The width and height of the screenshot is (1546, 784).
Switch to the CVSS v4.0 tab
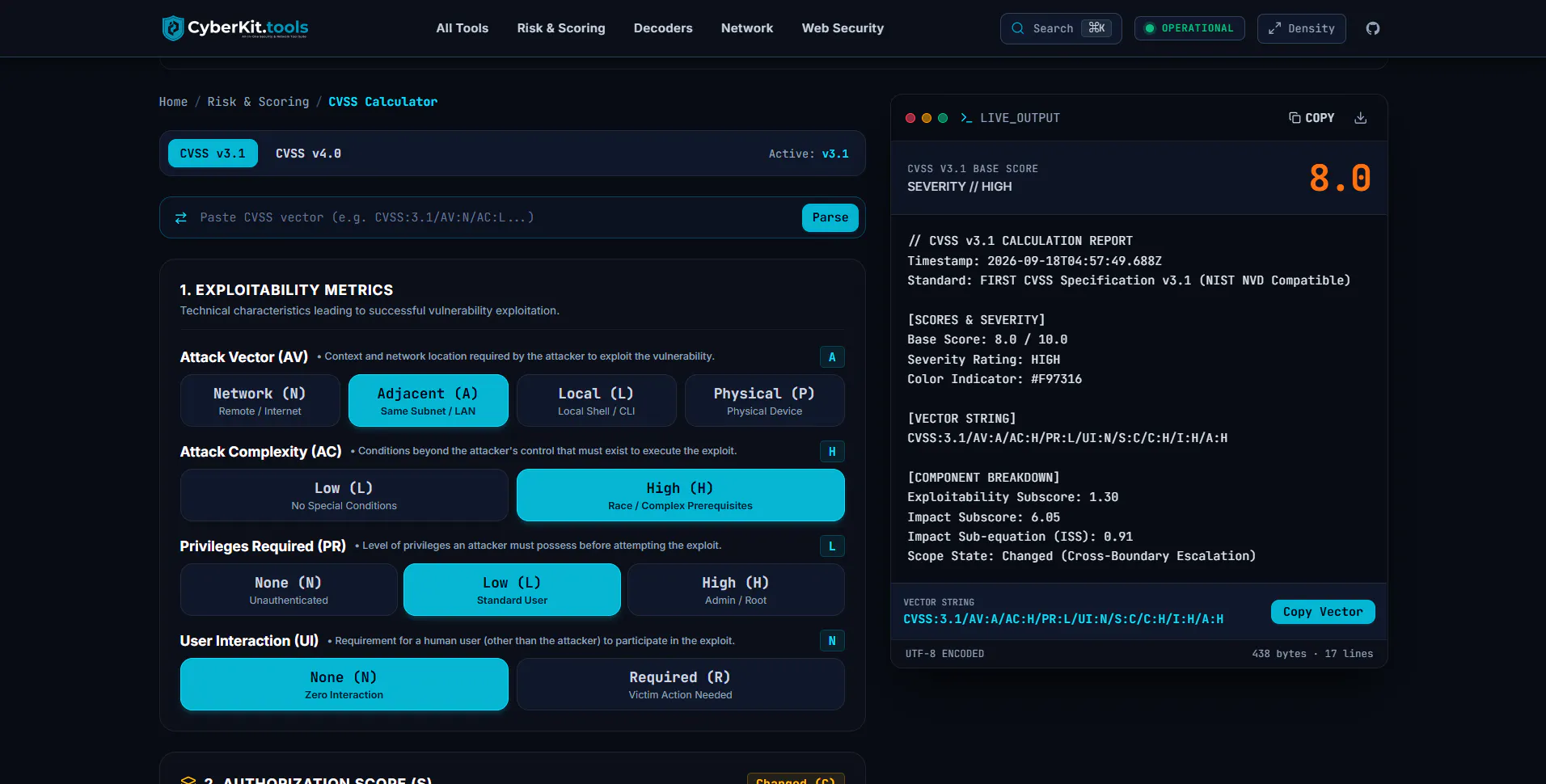(x=308, y=154)
